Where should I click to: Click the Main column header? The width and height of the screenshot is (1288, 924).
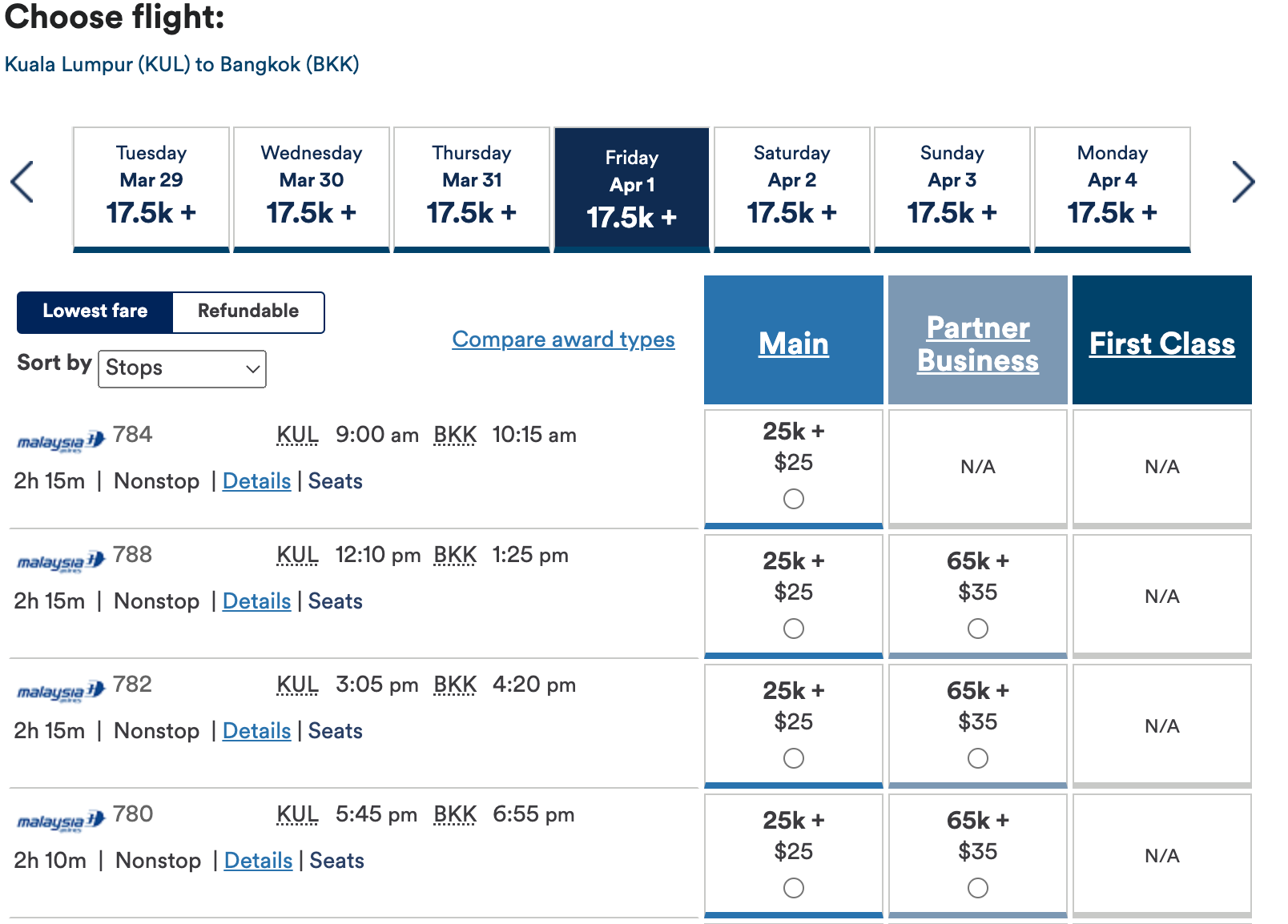(x=792, y=344)
